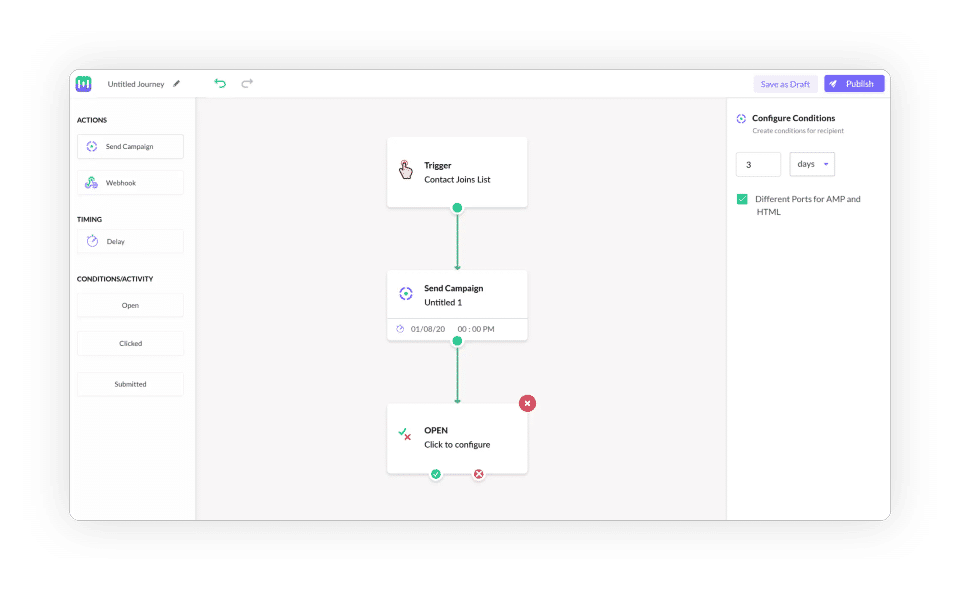Open the days unit dropdown
The height and width of the screenshot is (590, 960).
[x=812, y=164]
